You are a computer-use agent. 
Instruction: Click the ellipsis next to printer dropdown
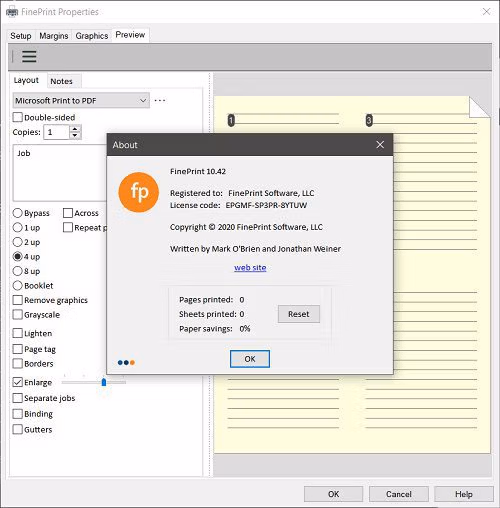[x=160, y=100]
